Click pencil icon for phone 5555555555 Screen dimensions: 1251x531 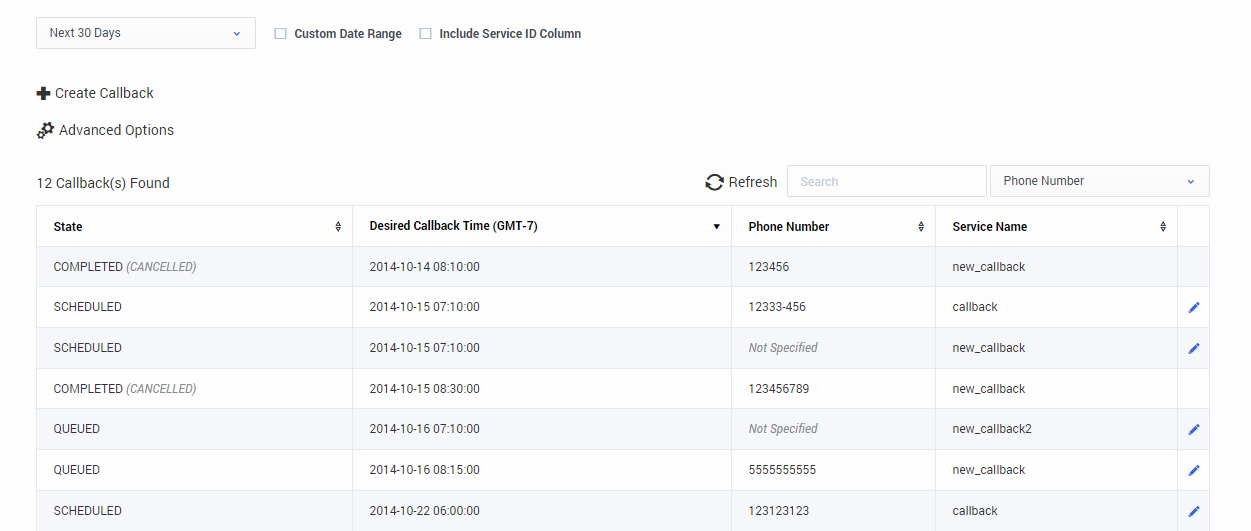[1193, 471]
